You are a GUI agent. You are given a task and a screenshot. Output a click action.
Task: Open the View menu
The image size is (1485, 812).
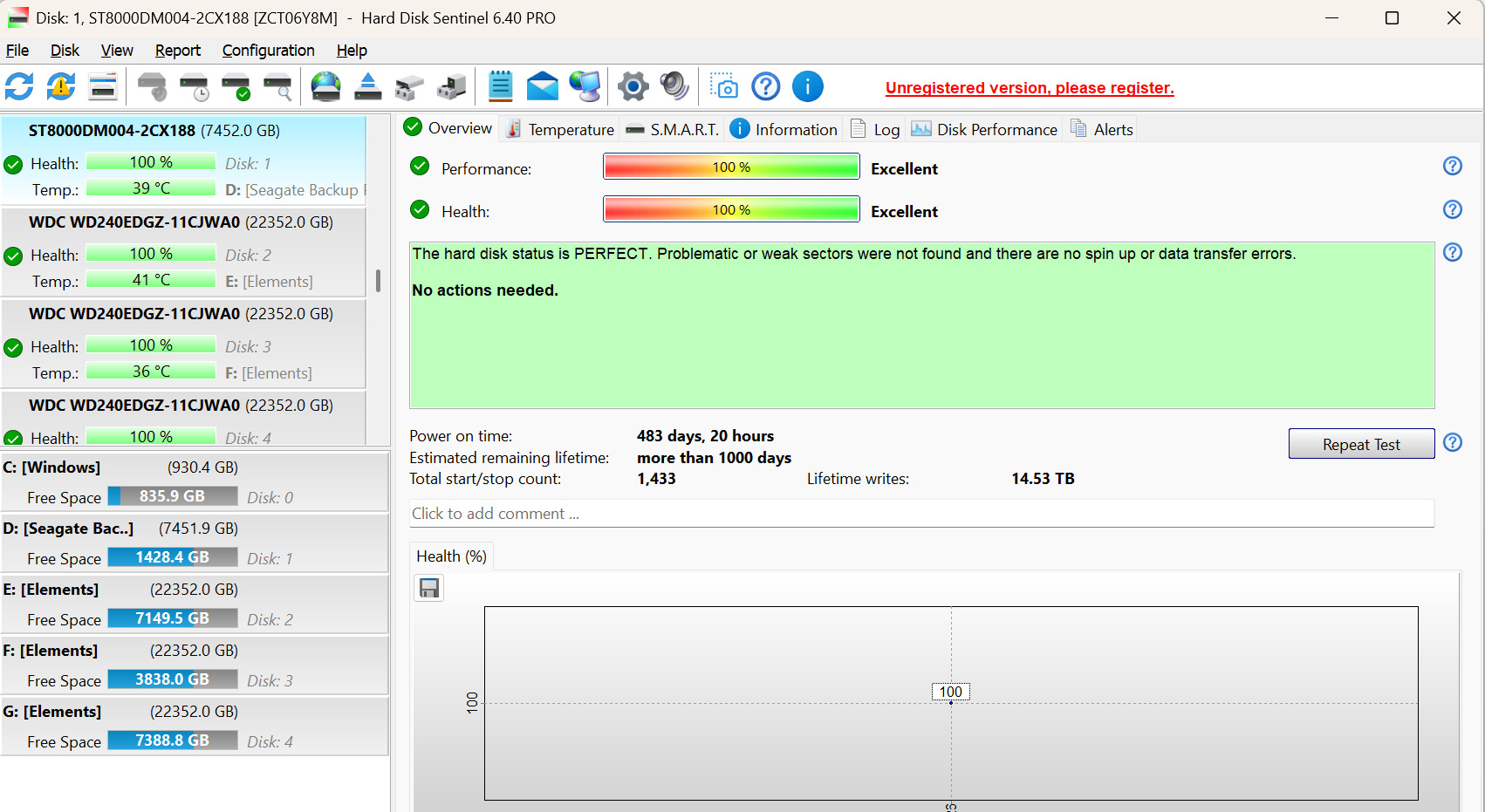[117, 51]
